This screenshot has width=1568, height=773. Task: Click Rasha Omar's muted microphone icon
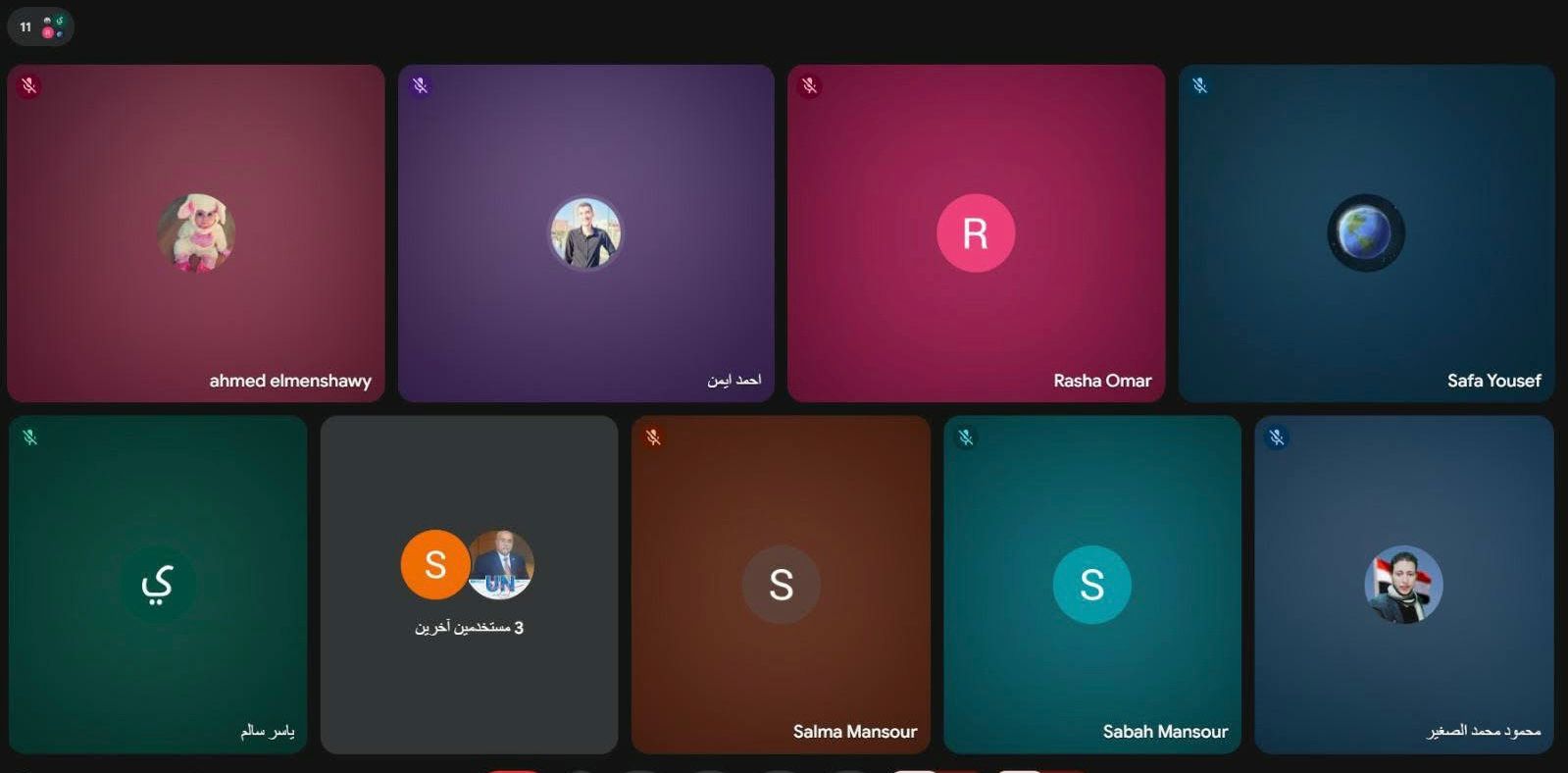[x=810, y=86]
